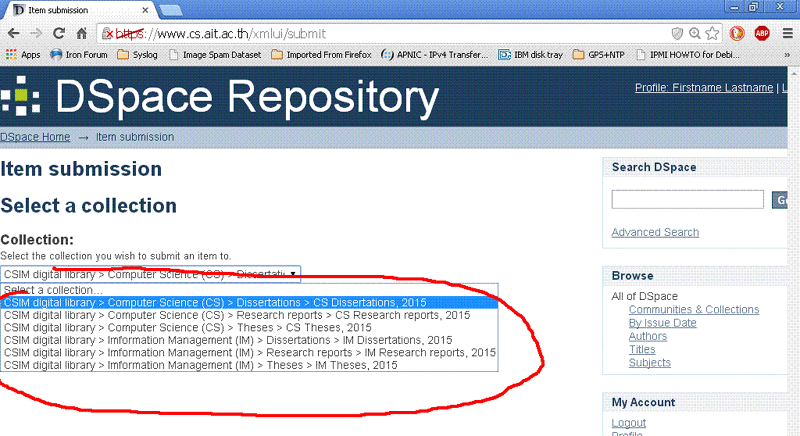This screenshot has height=436, width=800.
Task: Click the zoom magnifier icon in address bar
Action: pos(694,34)
